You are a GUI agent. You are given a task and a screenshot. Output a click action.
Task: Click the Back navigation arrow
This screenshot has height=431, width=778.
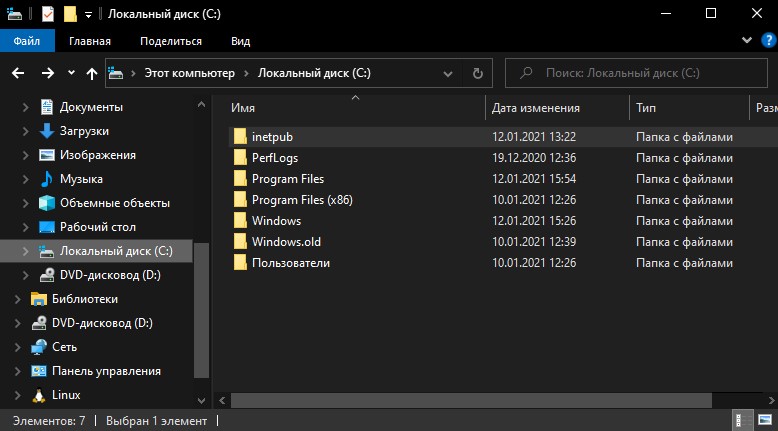click(x=18, y=73)
